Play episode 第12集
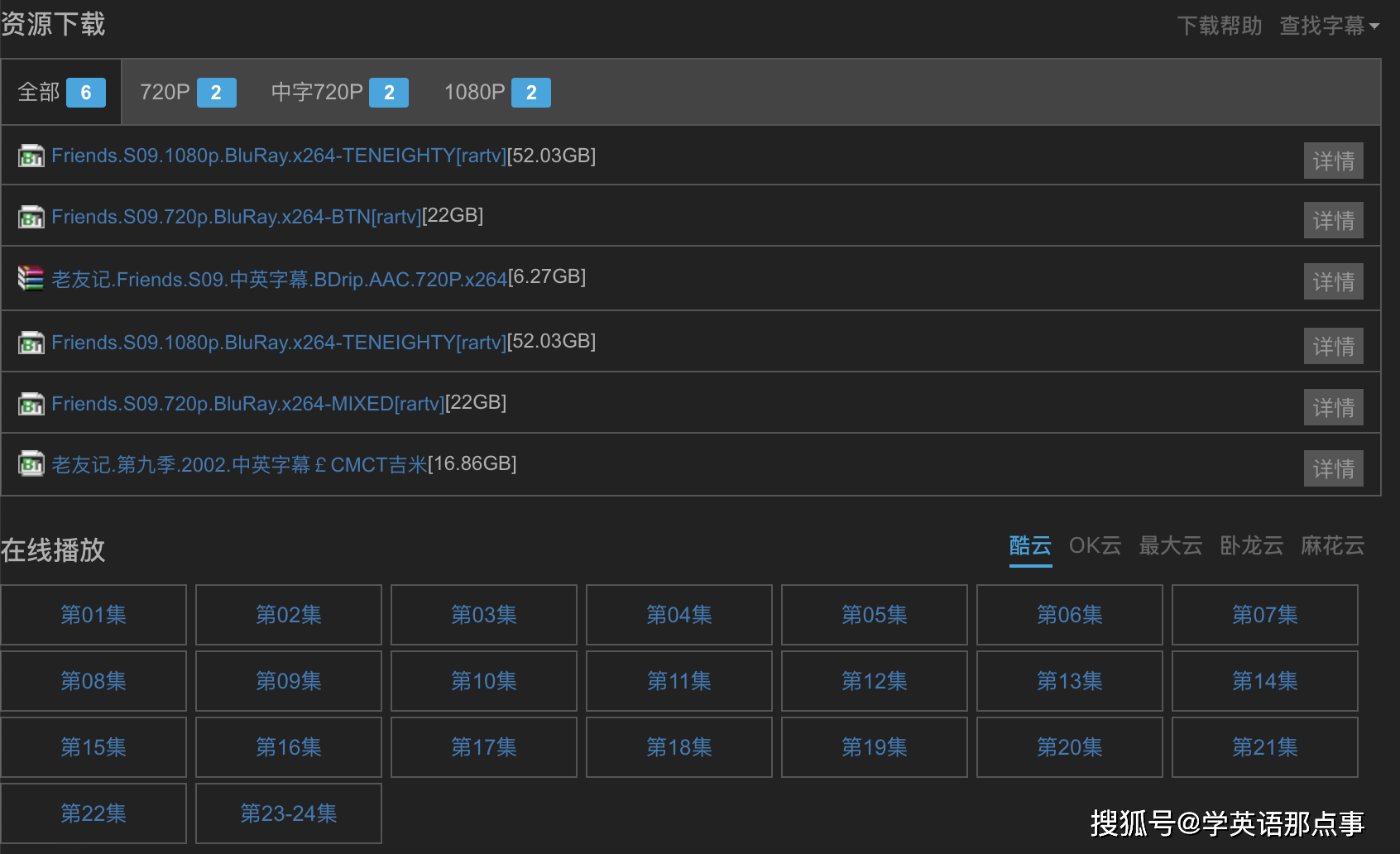The width and height of the screenshot is (1400, 854). [874, 681]
